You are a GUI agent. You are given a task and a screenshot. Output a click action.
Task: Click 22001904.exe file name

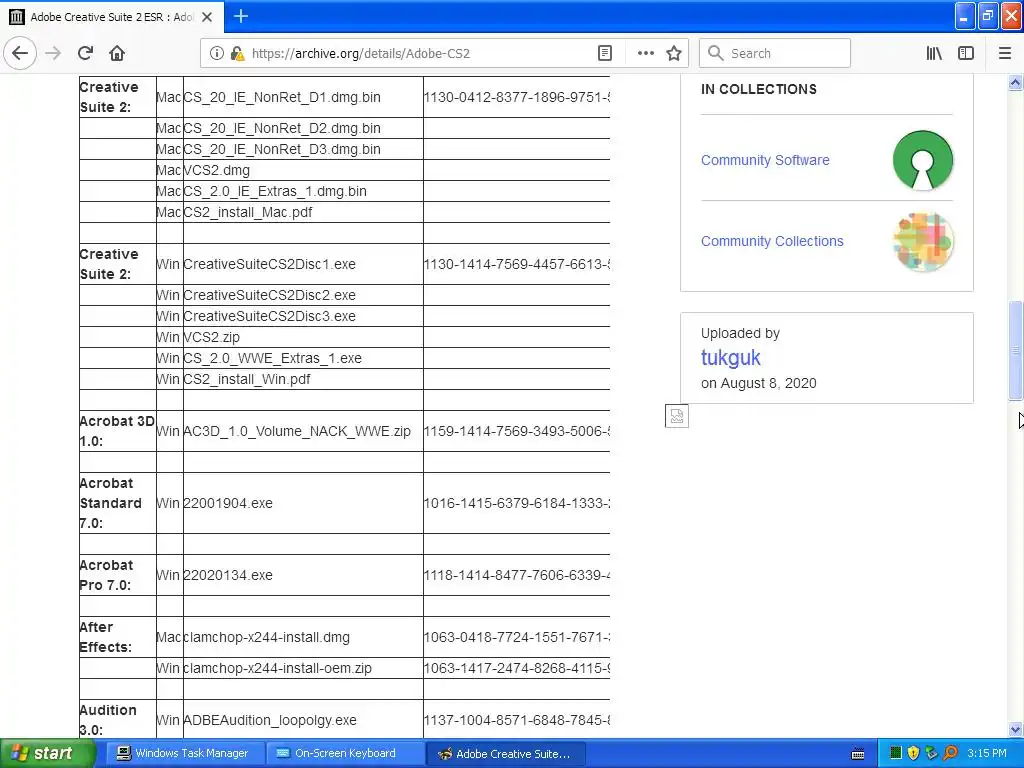(x=228, y=504)
